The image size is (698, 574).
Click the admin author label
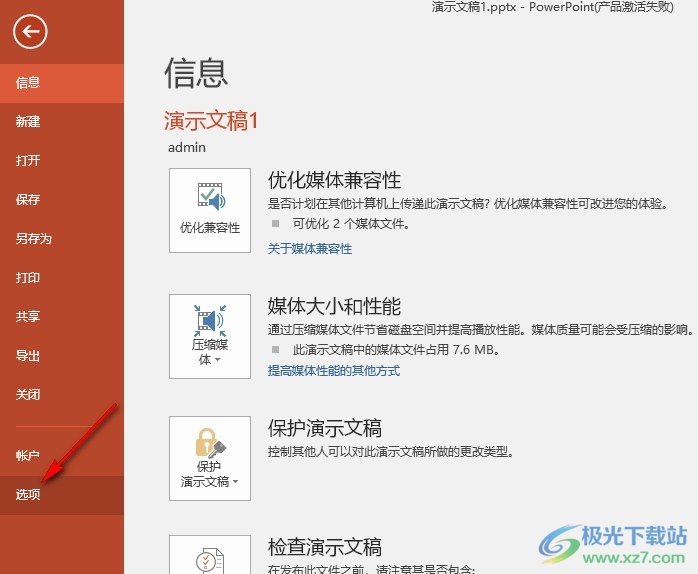coord(187,147)
